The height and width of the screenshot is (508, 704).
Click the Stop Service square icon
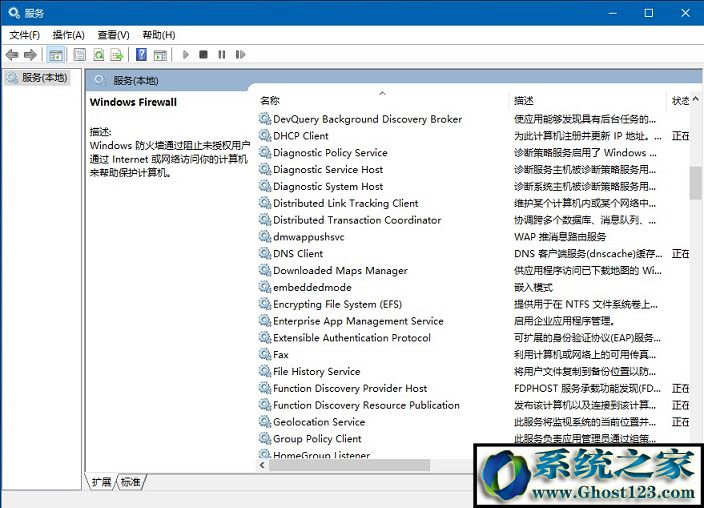203,55
